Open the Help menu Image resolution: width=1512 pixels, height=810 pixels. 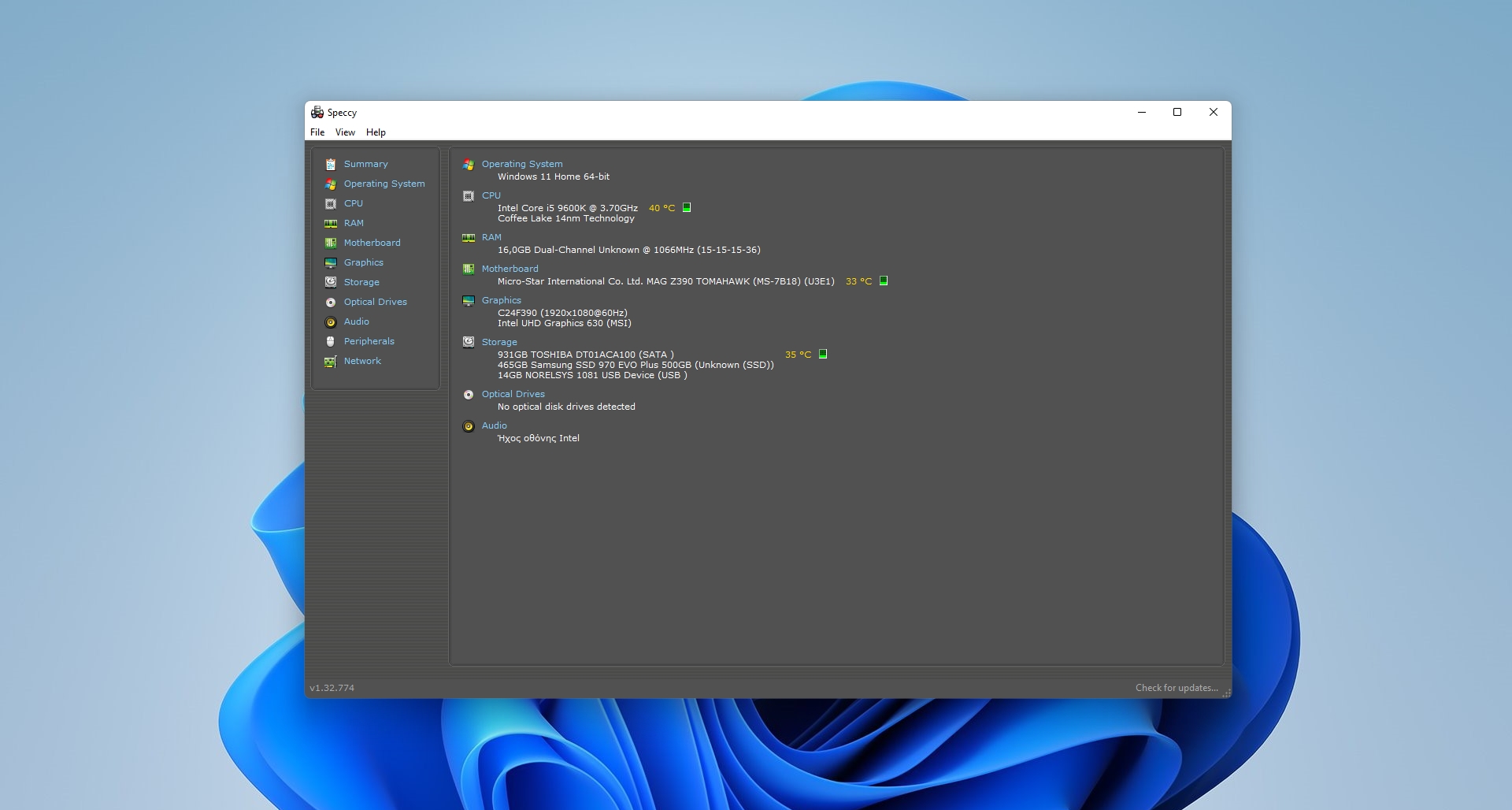pos(376,132)
